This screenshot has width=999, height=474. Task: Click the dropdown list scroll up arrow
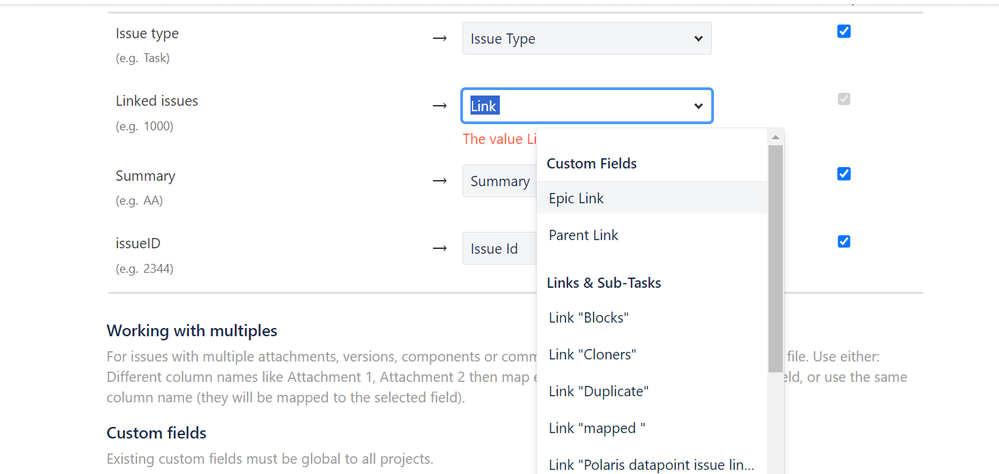coord(775,137)
